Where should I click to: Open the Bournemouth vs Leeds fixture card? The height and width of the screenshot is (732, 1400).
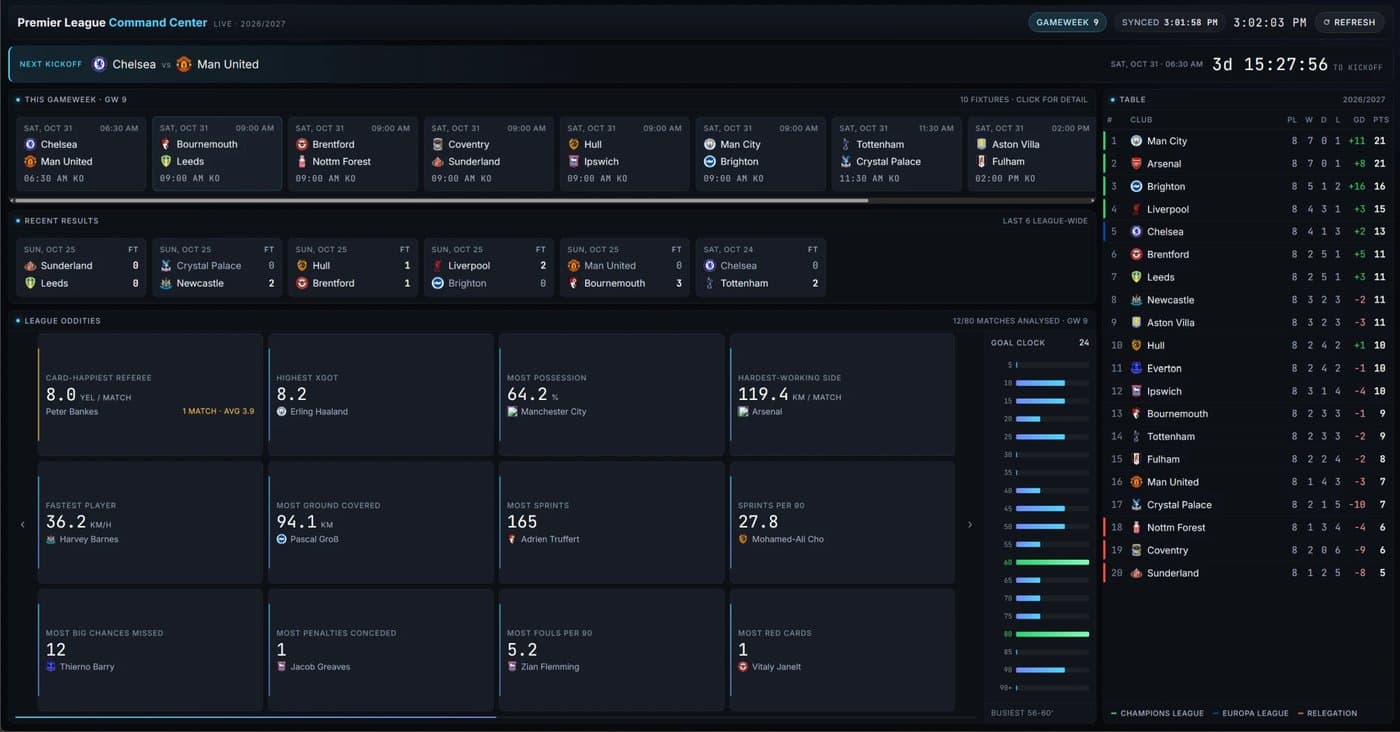217,154
